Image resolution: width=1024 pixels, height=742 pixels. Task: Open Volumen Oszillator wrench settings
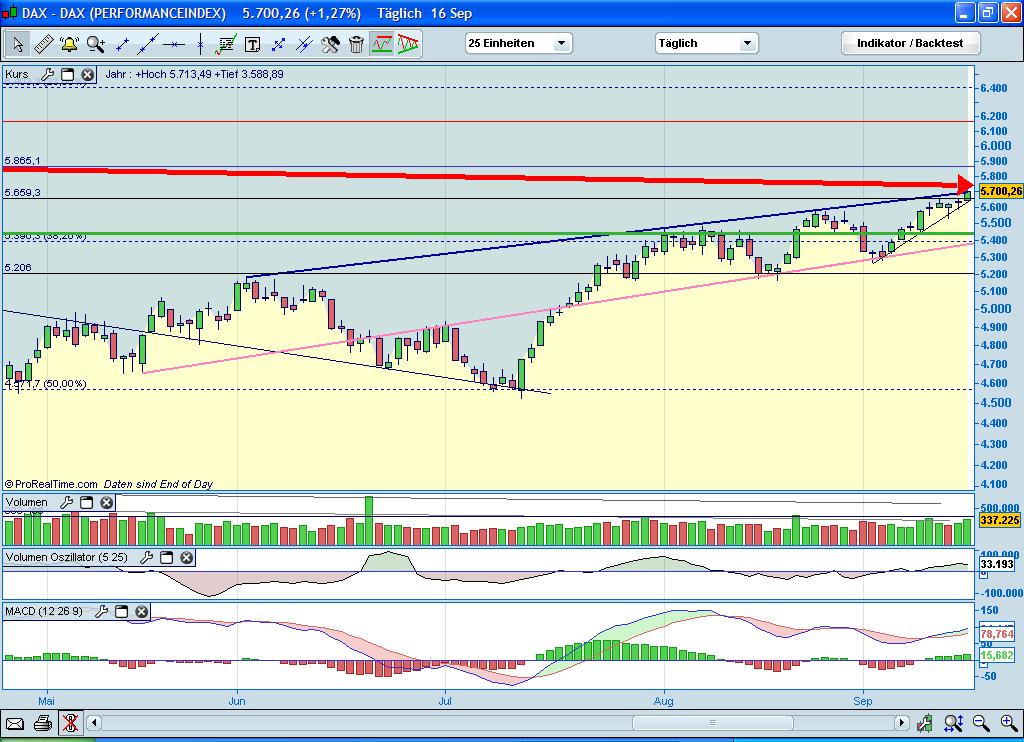click(x=147, y=557)
